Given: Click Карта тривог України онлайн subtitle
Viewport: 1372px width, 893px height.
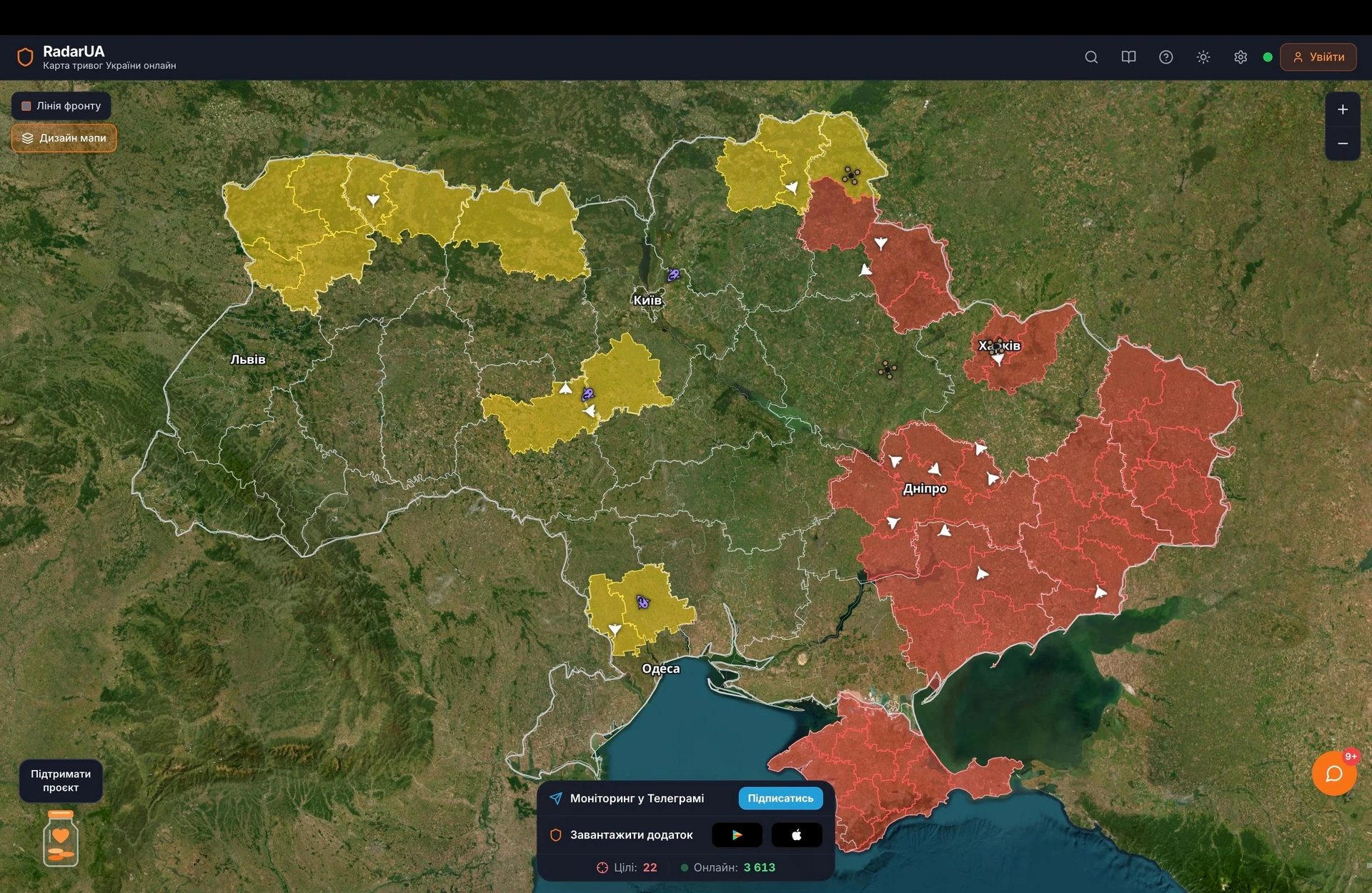Looking at the screenshot, I should (x=109, y=66).
